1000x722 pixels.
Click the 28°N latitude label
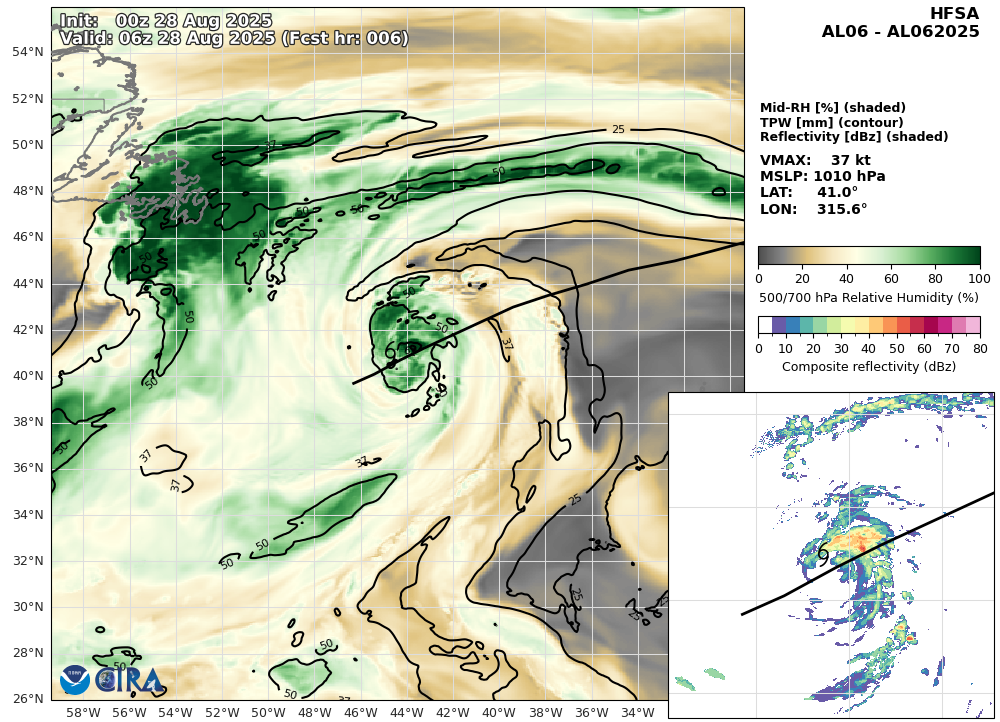(28, 652)
